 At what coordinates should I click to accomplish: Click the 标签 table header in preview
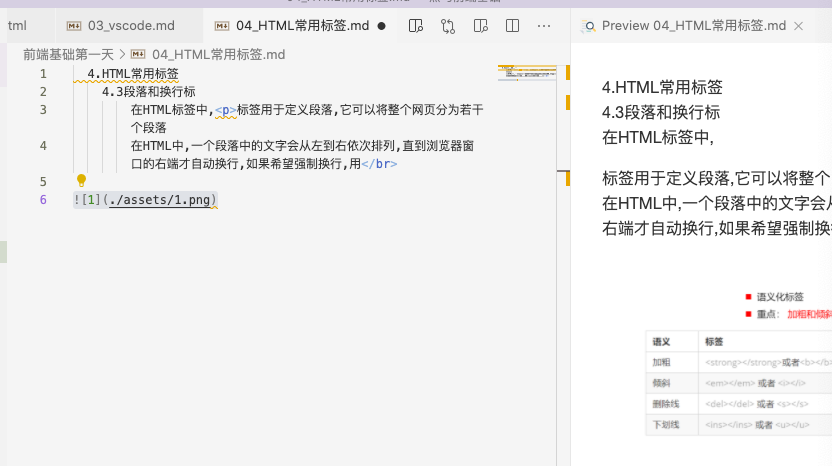pyautogui.click(x=714, y=342)
